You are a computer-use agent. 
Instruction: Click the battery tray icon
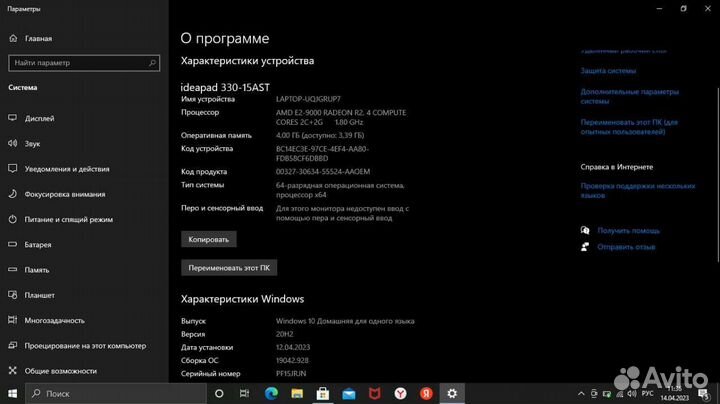tap(607, 393)
